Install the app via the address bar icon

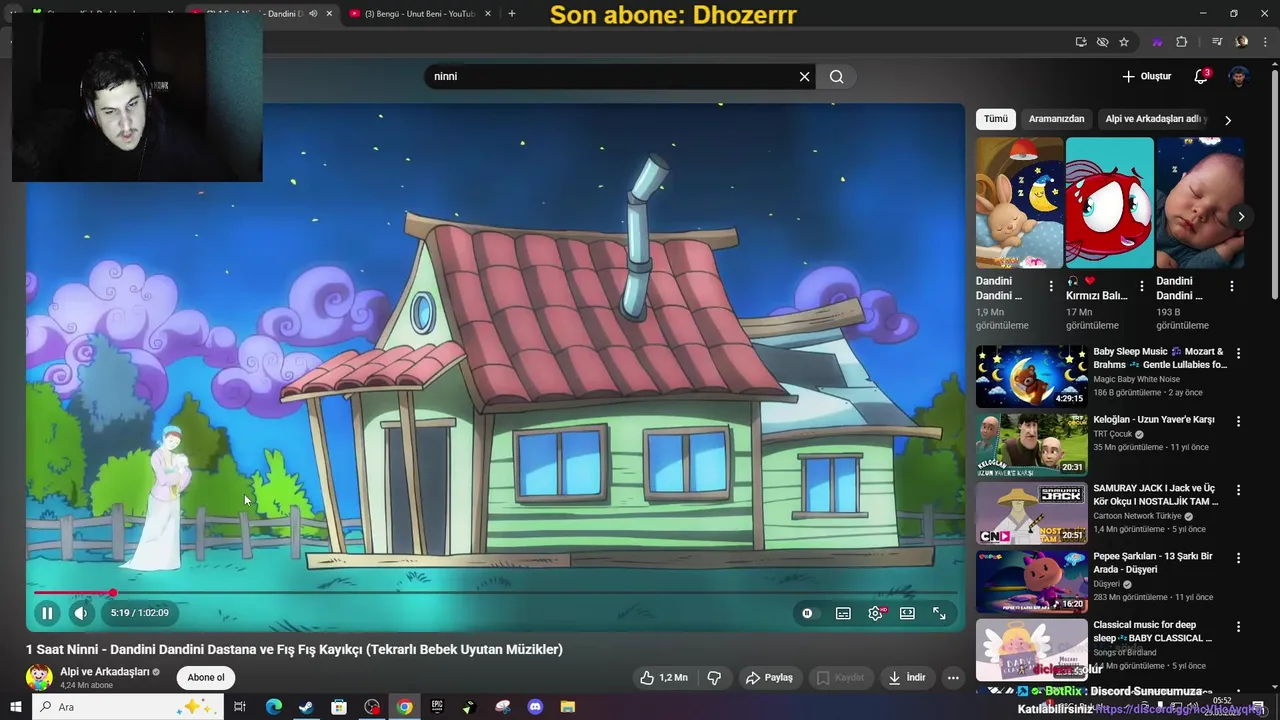pyautogui.click(x=1081, y=42)
